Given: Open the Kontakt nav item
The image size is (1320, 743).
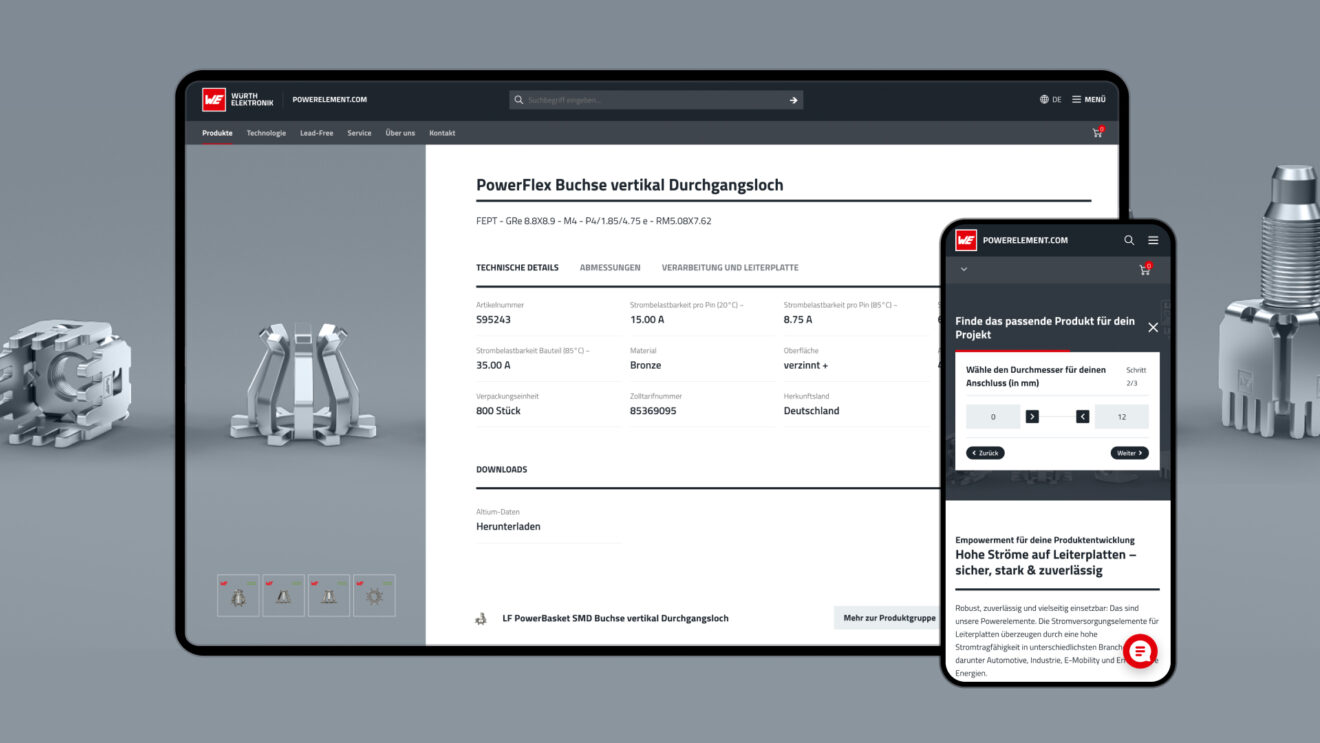Looking at the screenshot, I should pyautogui.click(x=442, y=133).
